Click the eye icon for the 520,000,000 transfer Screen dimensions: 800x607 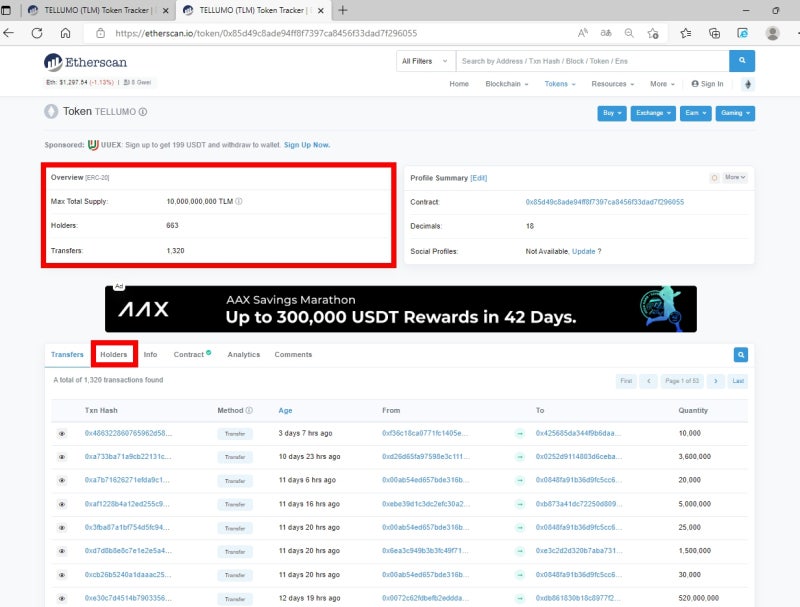pyautogui.click(x=62, y=598)
